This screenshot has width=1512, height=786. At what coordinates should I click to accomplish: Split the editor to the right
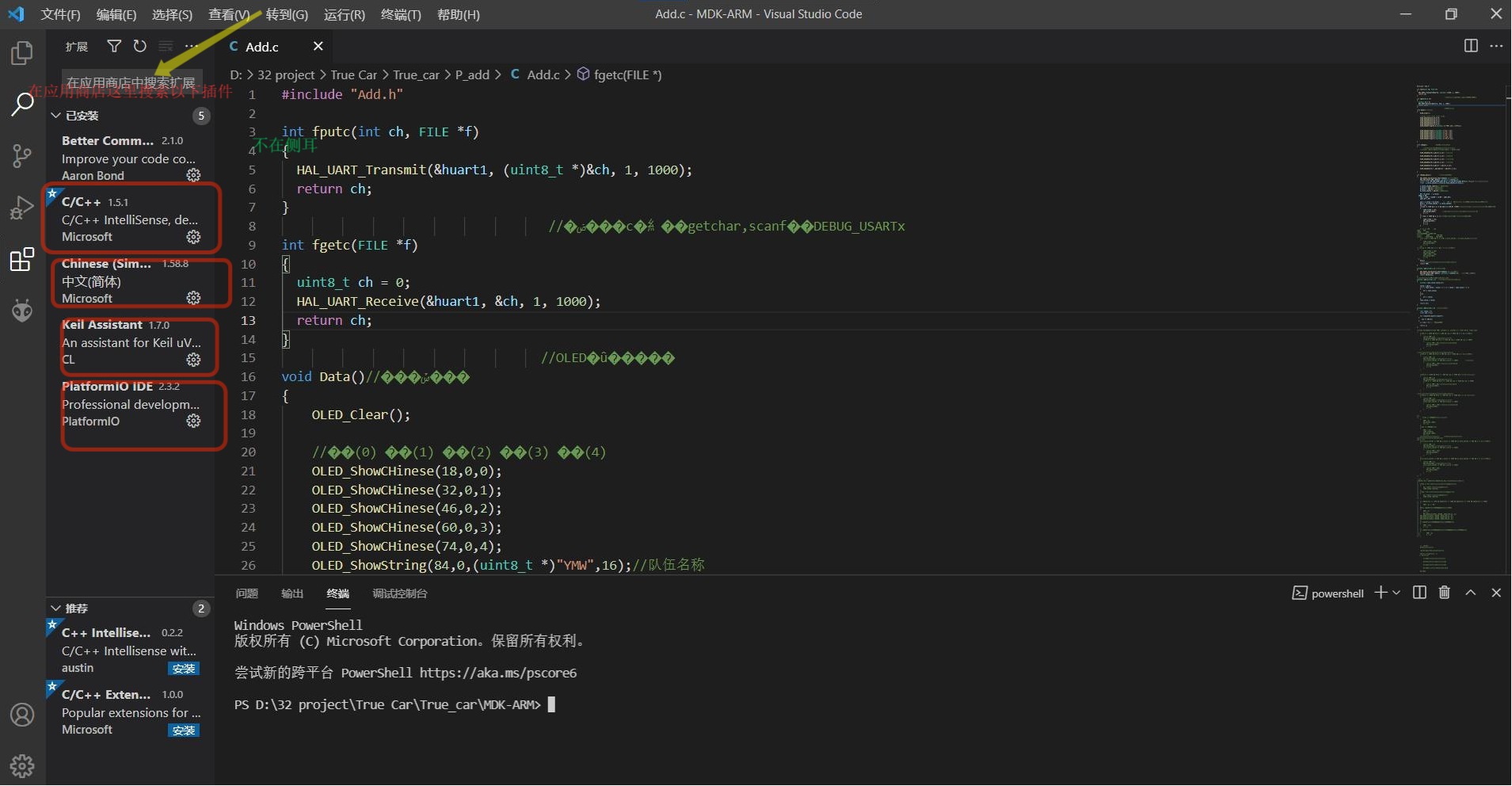coord(1471,46)
